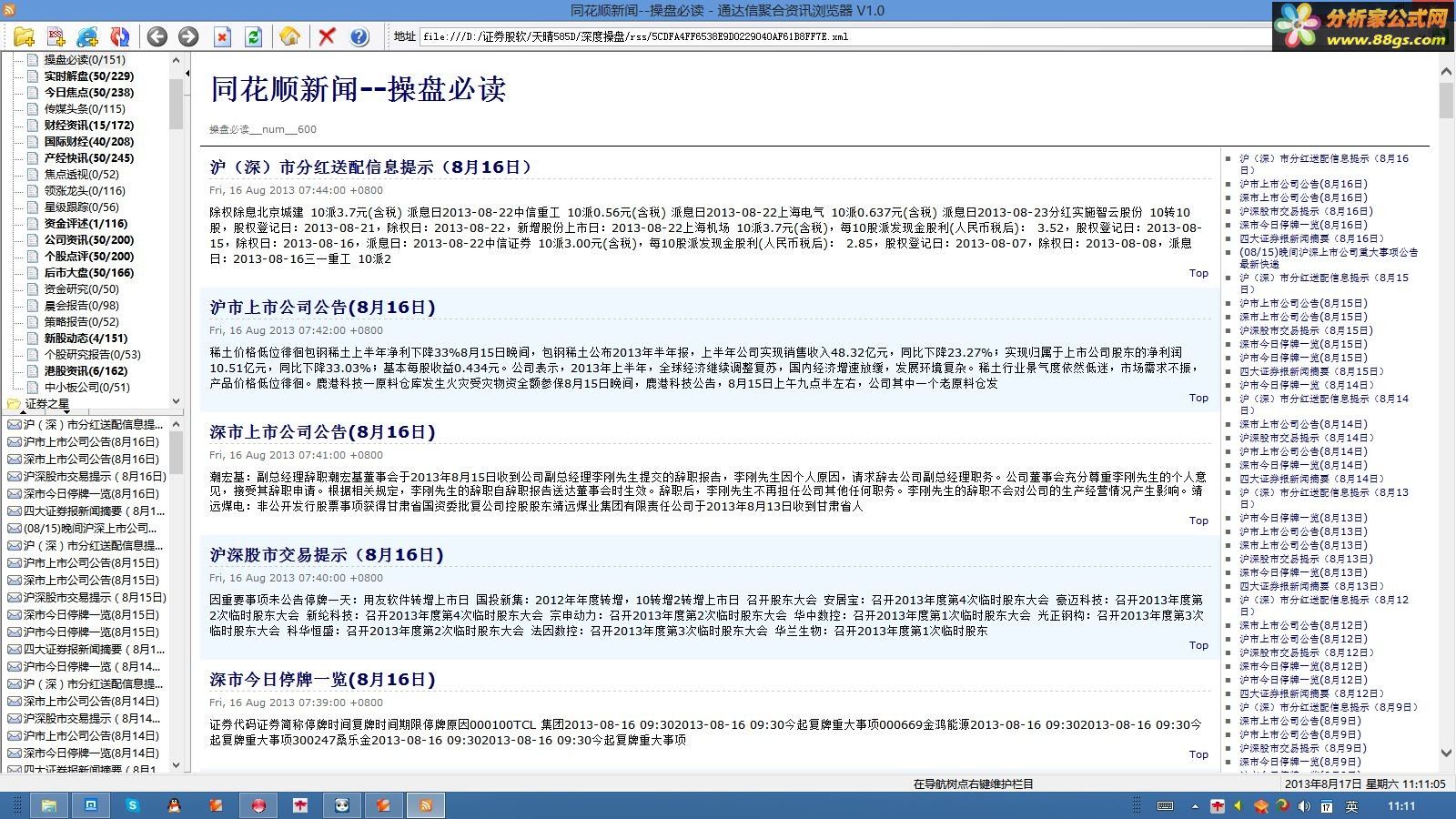
Task: Go forward with the right arrow
Action: tap(188, 37)
